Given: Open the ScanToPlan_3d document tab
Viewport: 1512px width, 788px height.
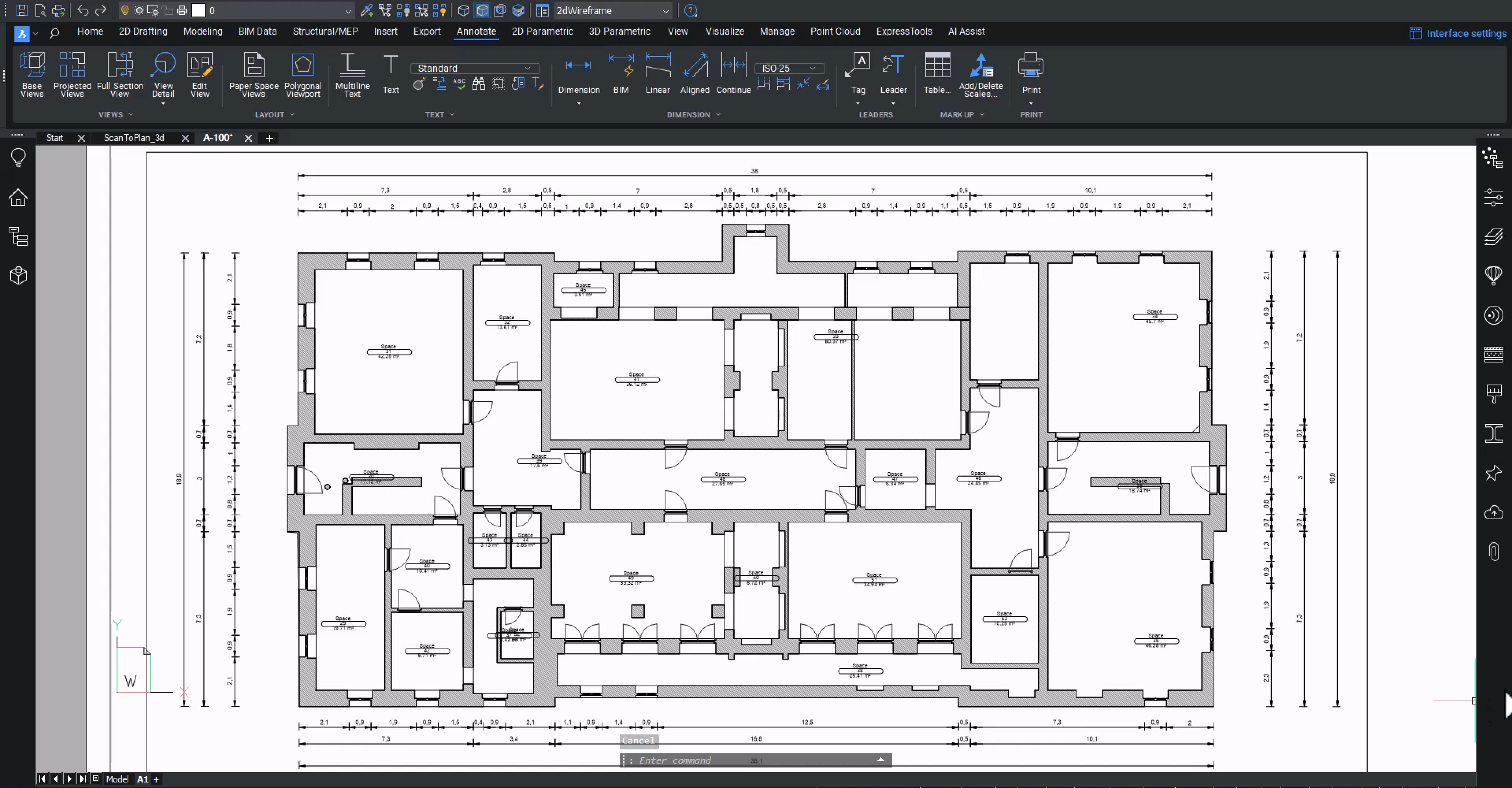Looking at the screenshot, I should 134,138.
